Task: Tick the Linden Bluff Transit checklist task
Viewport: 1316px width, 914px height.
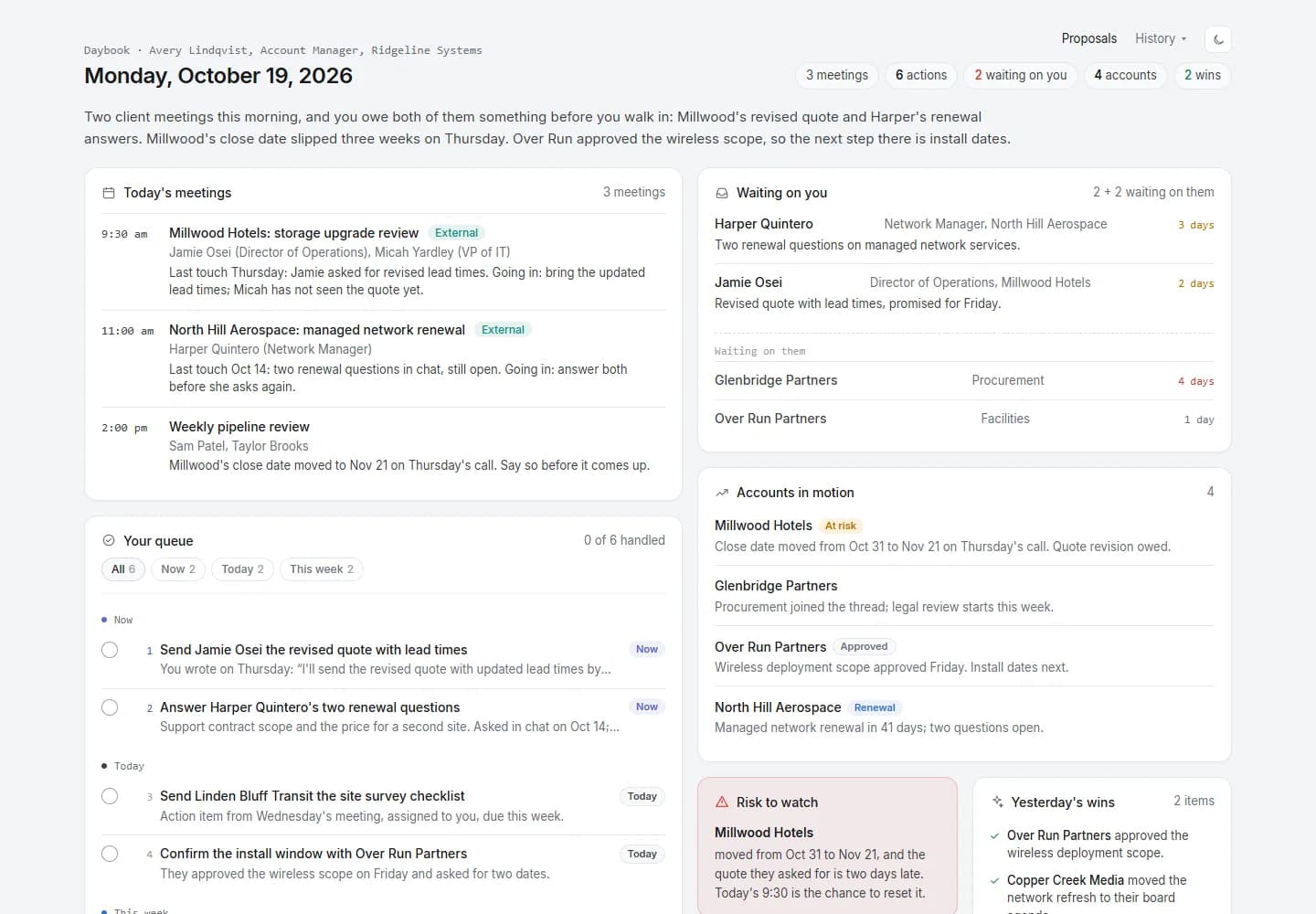Action: click(110, 796)
